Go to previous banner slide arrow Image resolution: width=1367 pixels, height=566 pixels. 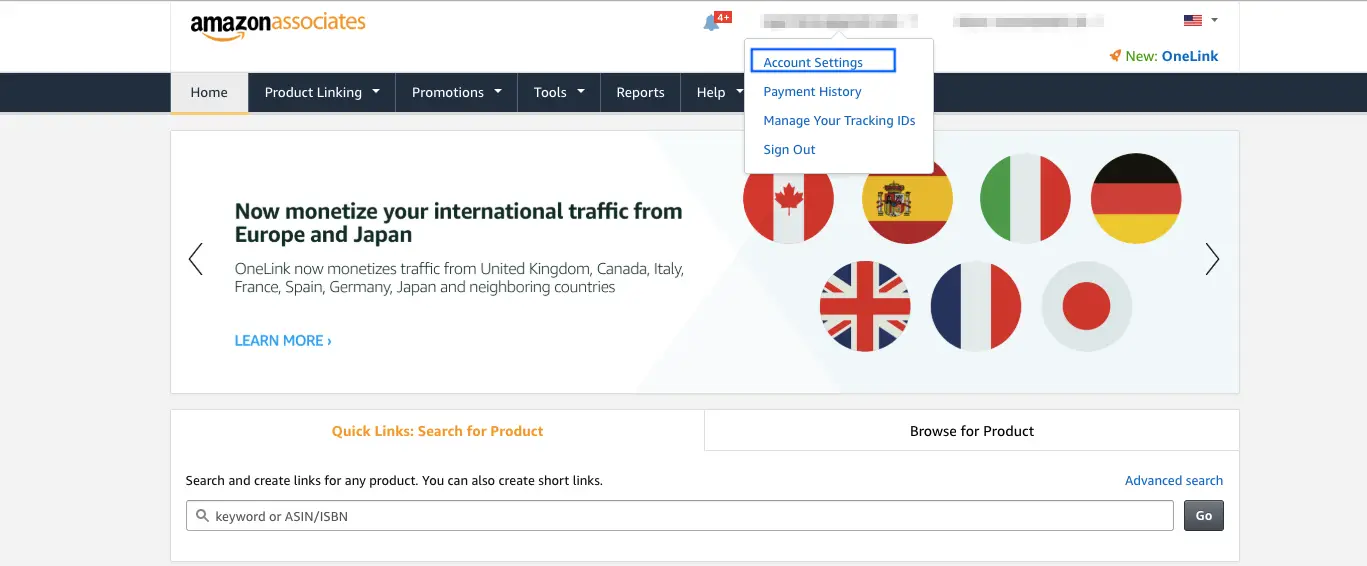[196, 259]
